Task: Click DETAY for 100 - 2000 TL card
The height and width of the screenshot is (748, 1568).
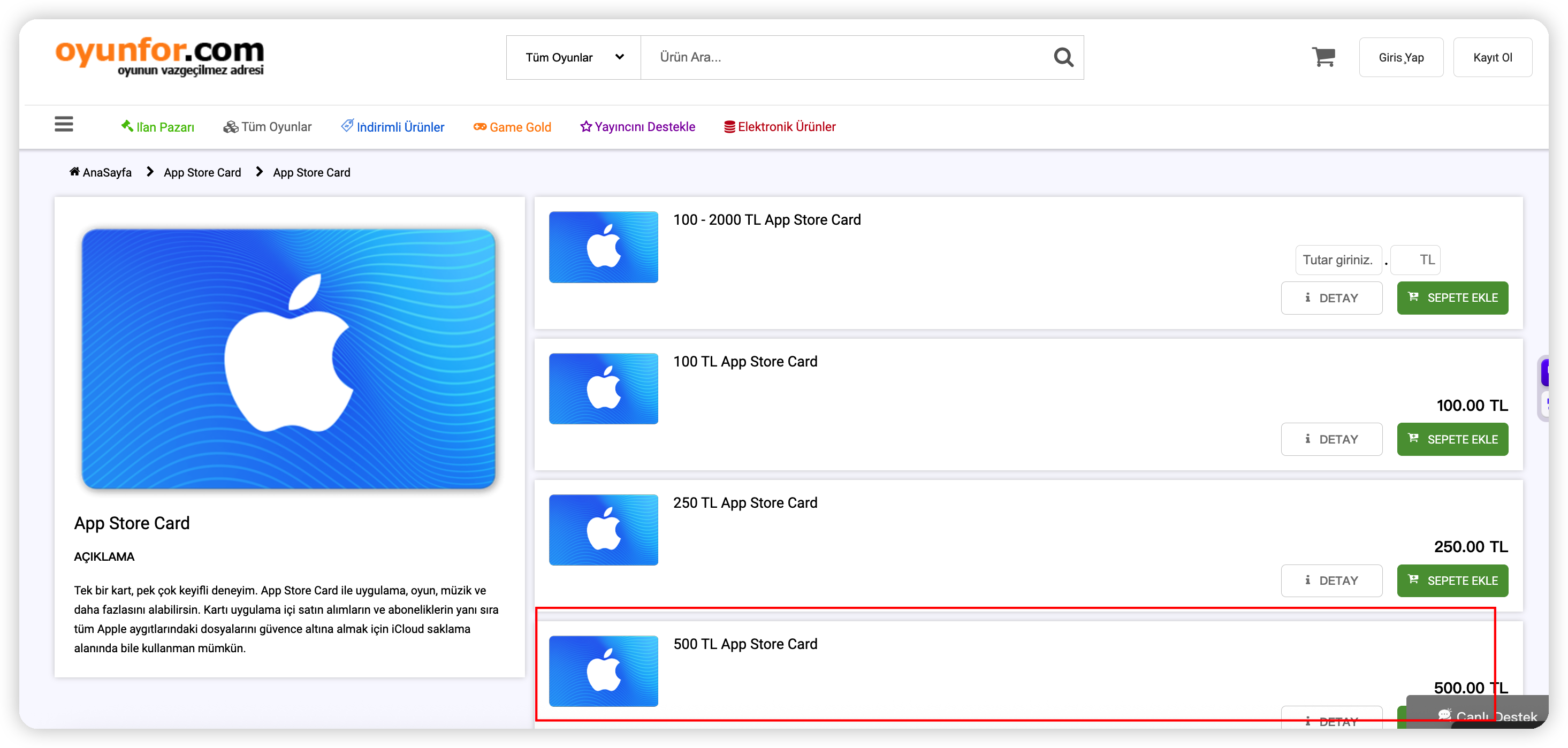Action: tap(1331, 297)
